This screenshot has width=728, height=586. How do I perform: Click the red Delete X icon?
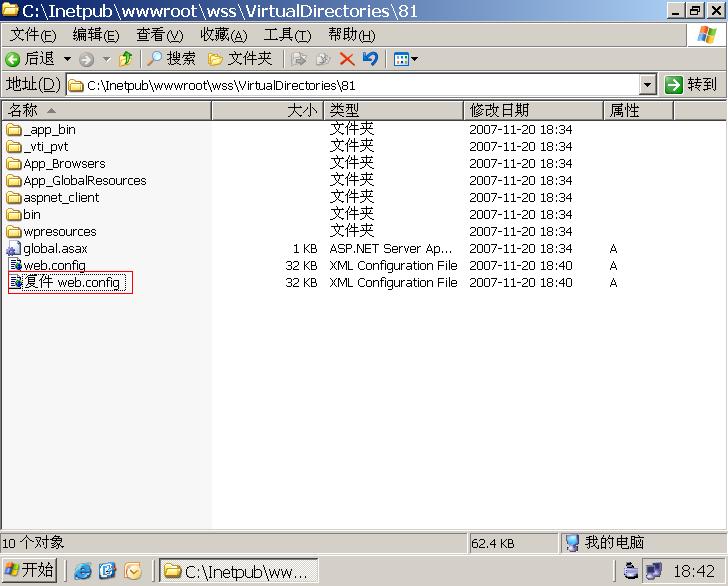click(347, 59)
